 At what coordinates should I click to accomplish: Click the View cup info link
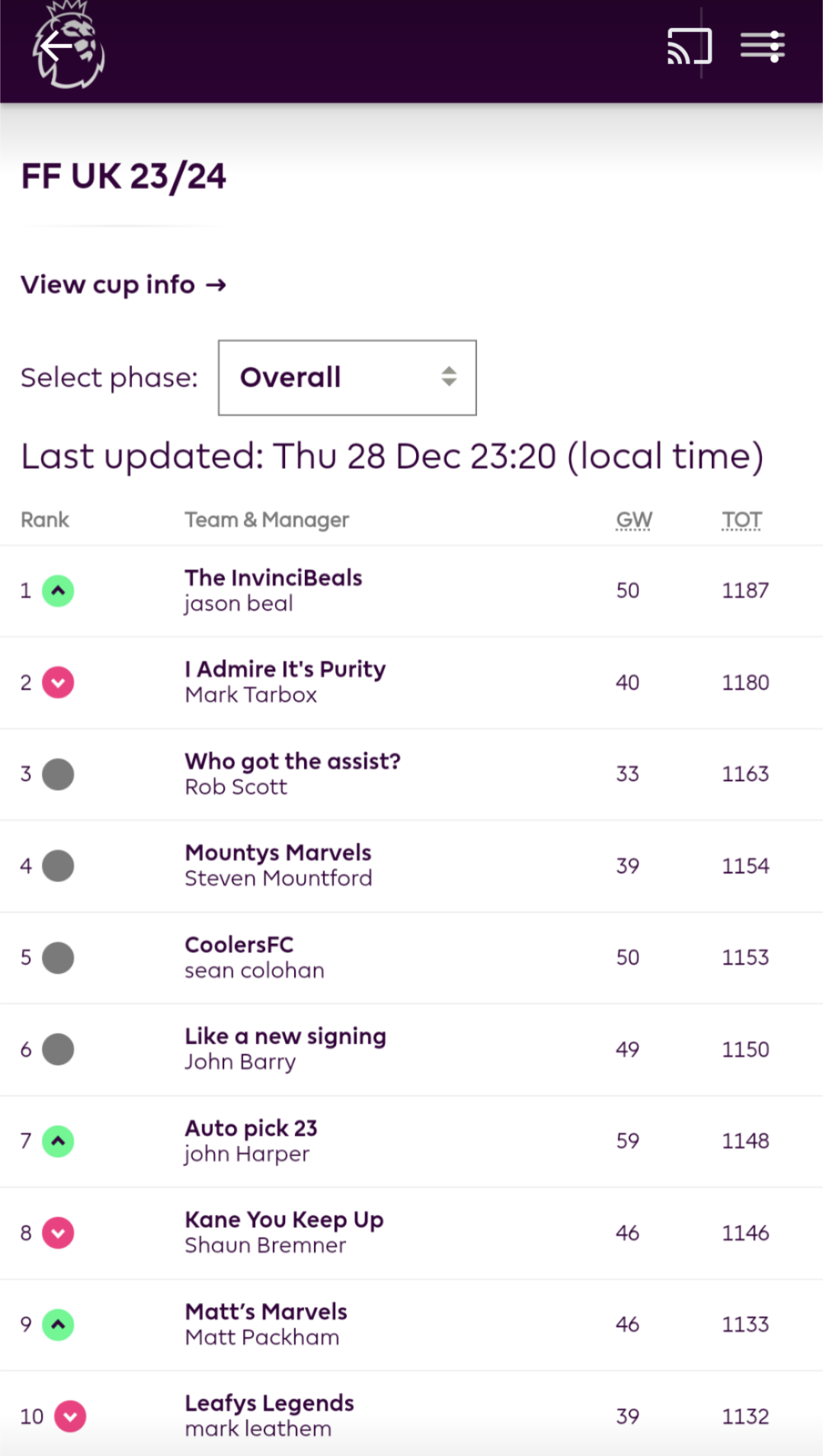pyautogui.click(x=123, y=285)
